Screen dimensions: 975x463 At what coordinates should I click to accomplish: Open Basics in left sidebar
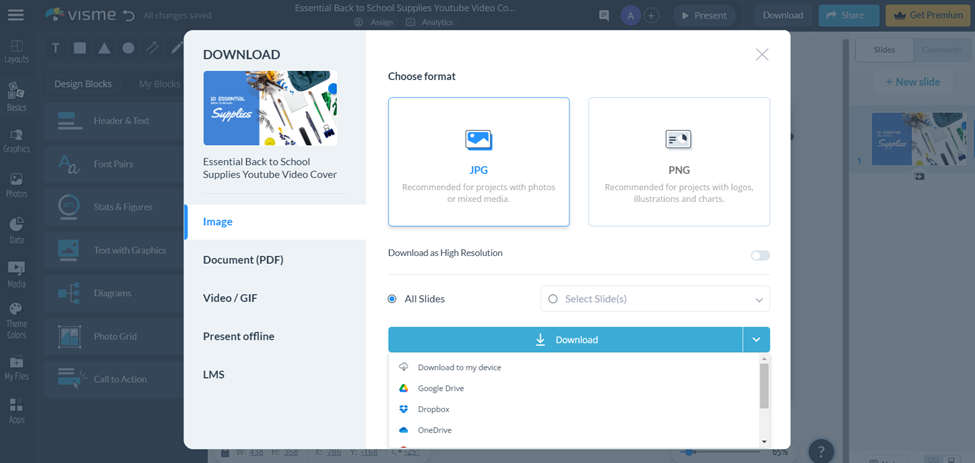(17, 98)
